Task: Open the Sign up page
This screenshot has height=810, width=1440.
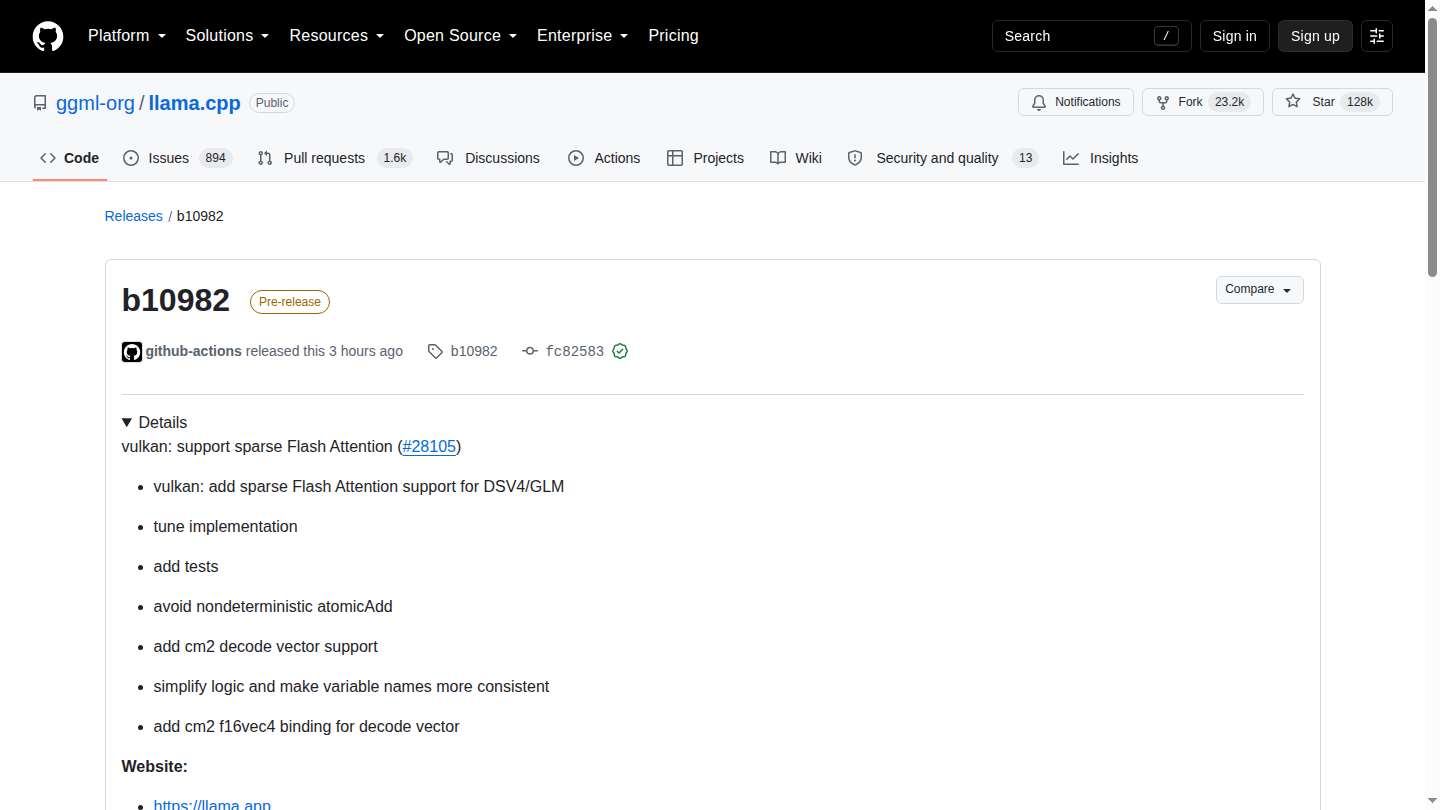Action: click(x=1315, y=36)
